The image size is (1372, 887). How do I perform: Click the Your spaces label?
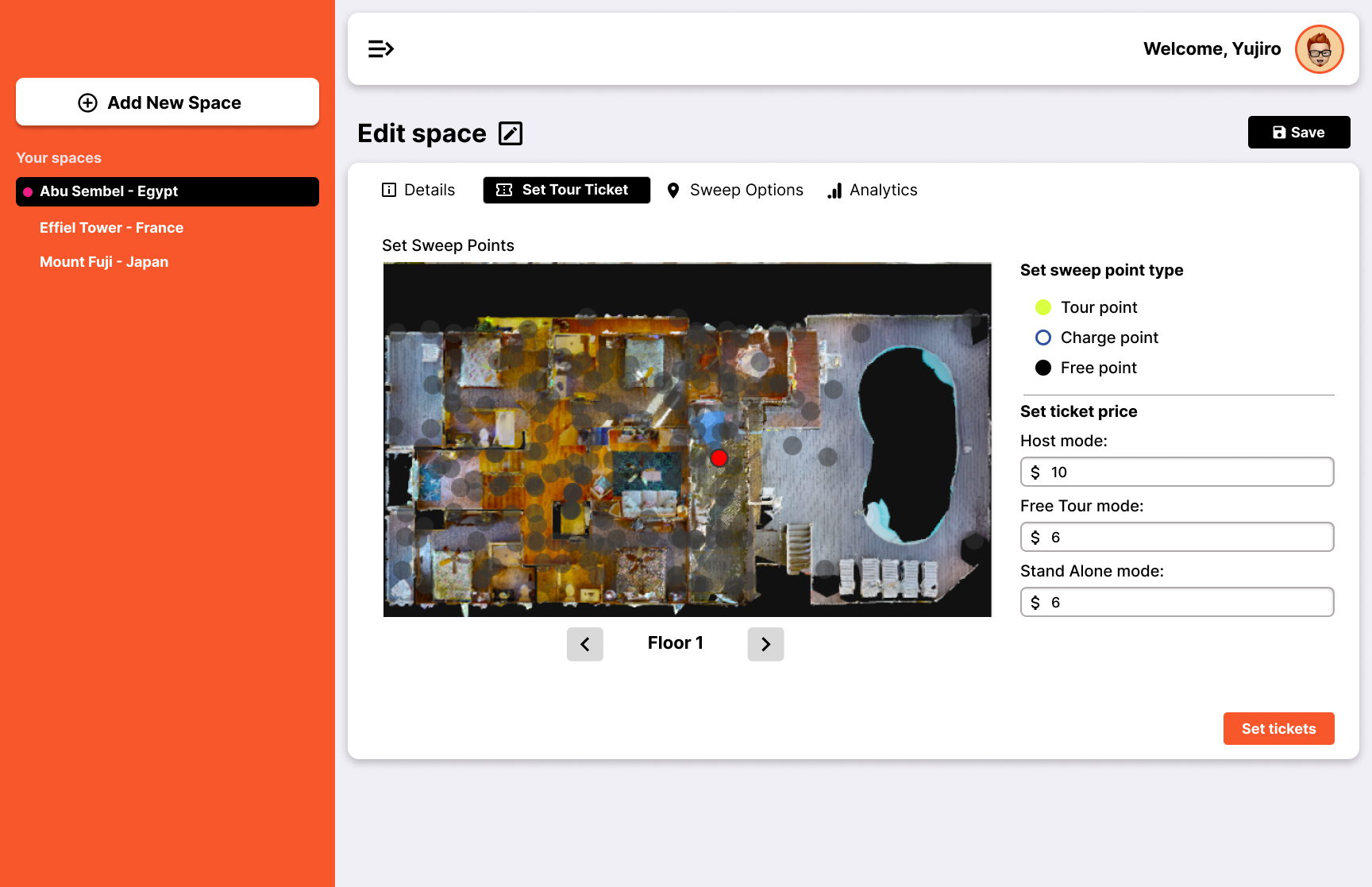click(59, 158)
